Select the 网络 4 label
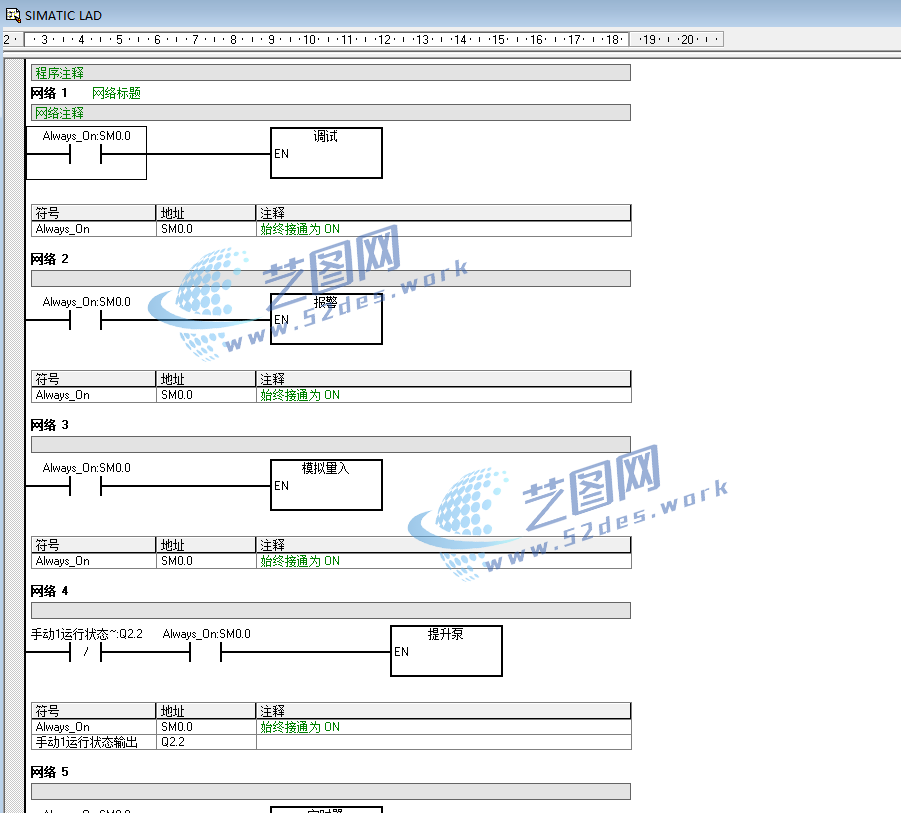This screenshot has height=813, width=901. click(49, 591)
